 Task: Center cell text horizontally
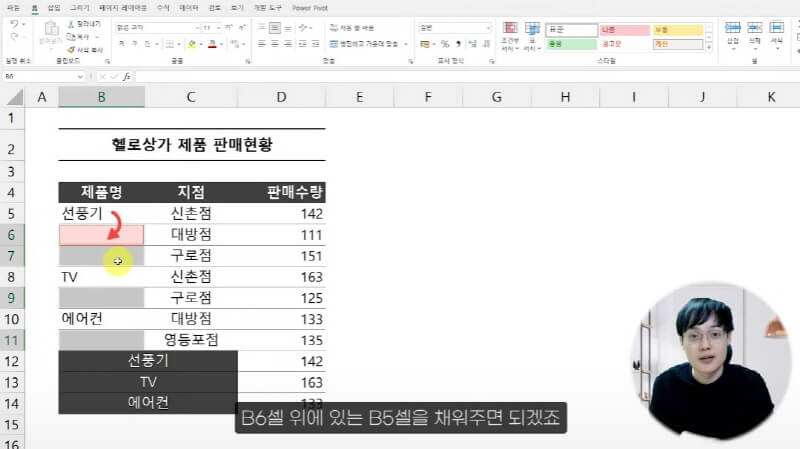[274, 44]
